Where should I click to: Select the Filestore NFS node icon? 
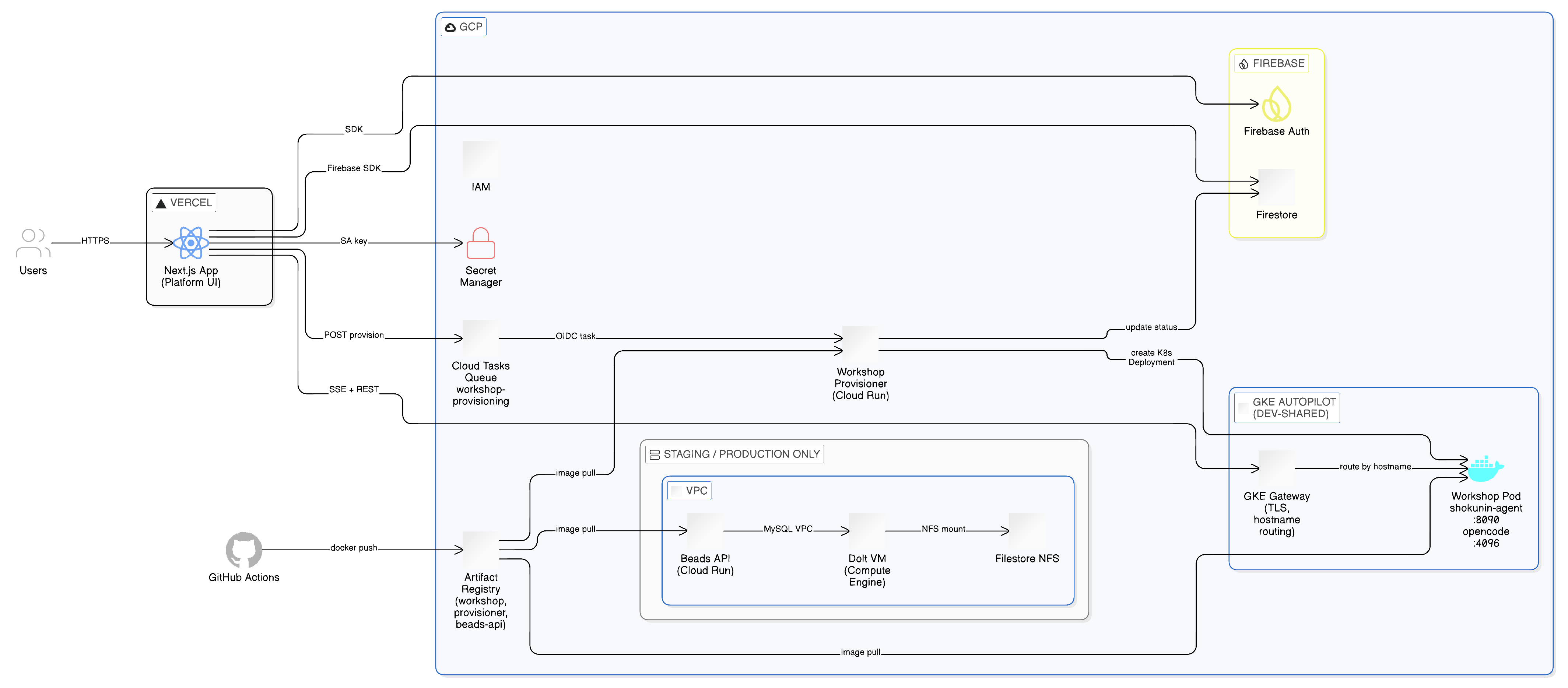click(1027, 531)
